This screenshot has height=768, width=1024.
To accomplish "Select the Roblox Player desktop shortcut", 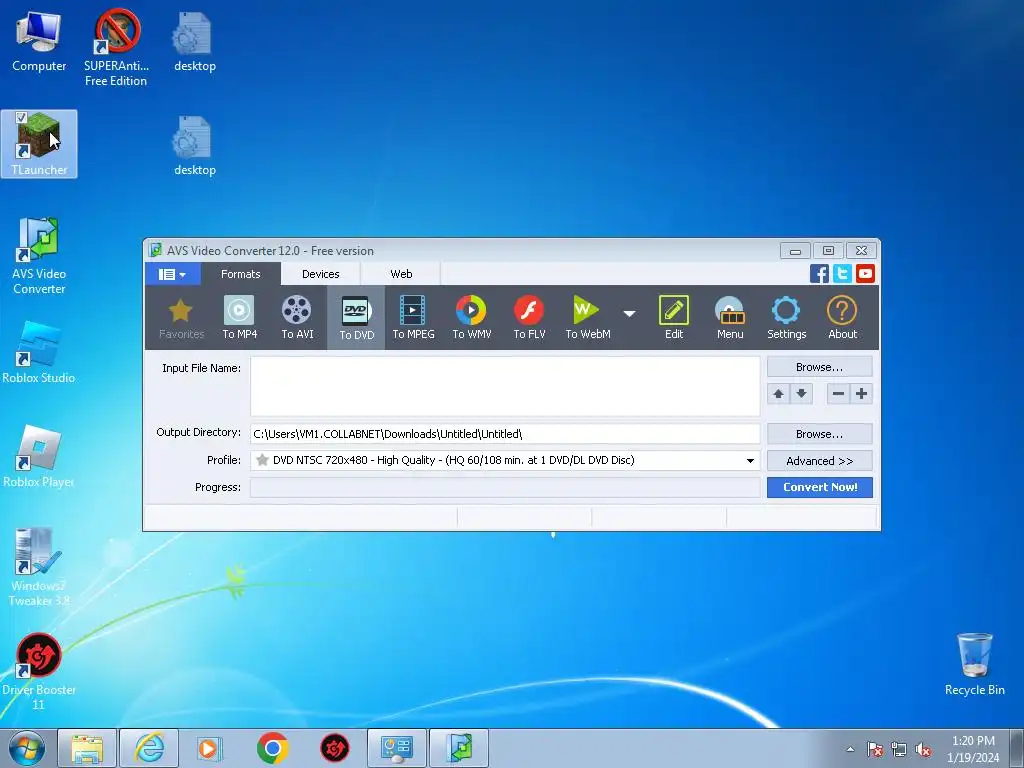I will [39, 456].
